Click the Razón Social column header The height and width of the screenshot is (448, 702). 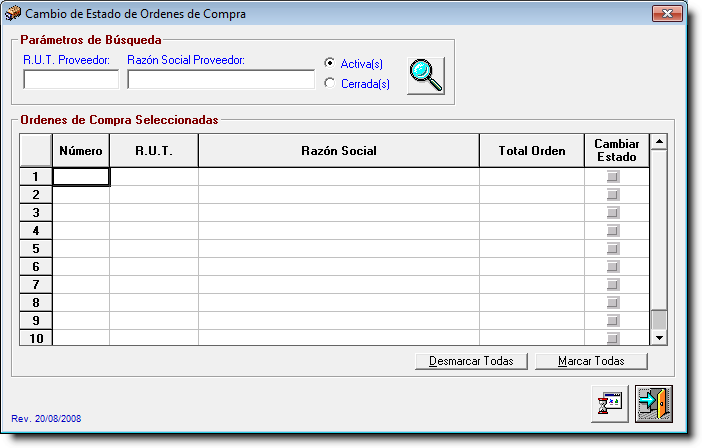pyautogui.click(x=339, y=151)
